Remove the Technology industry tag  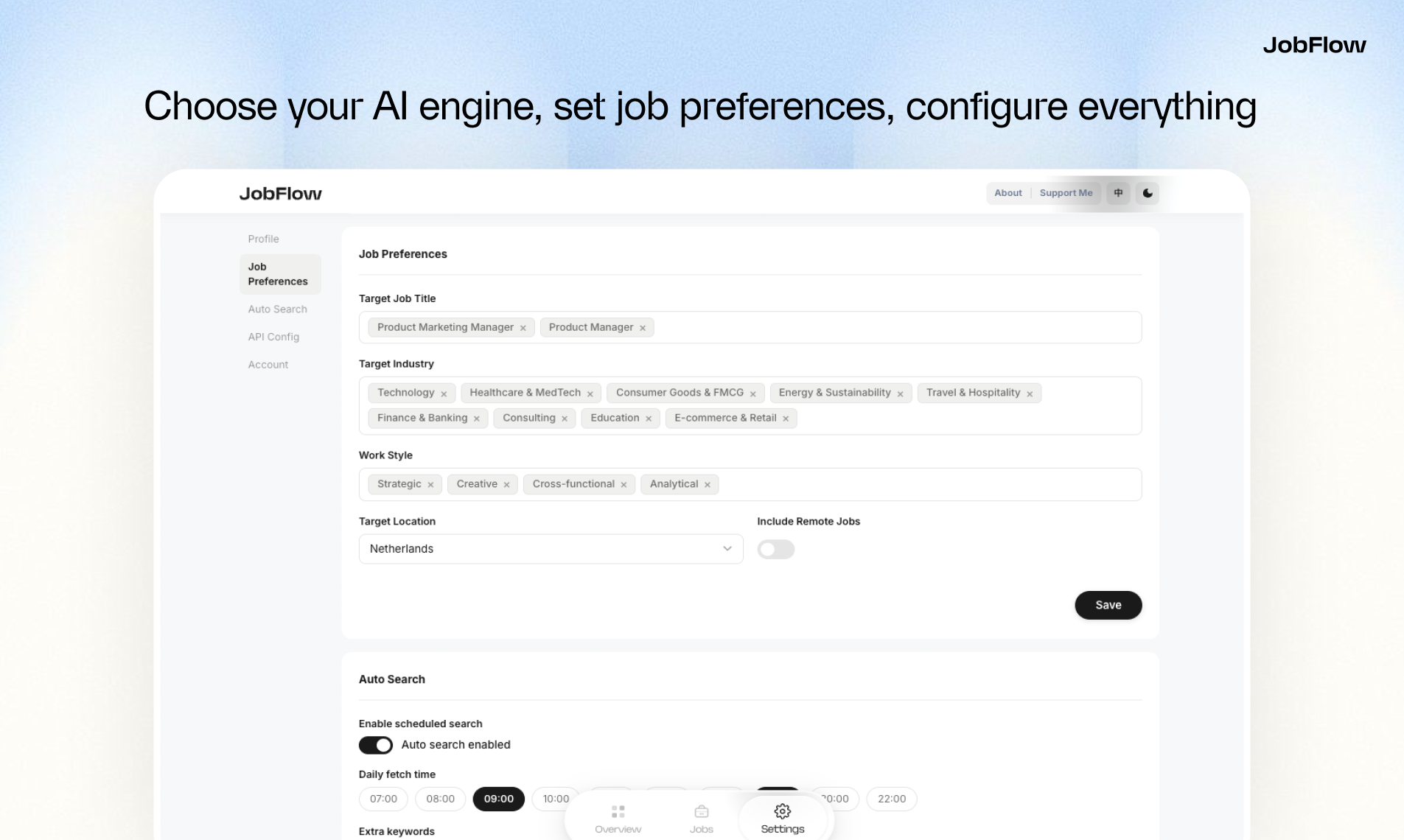tap(444, 393)
